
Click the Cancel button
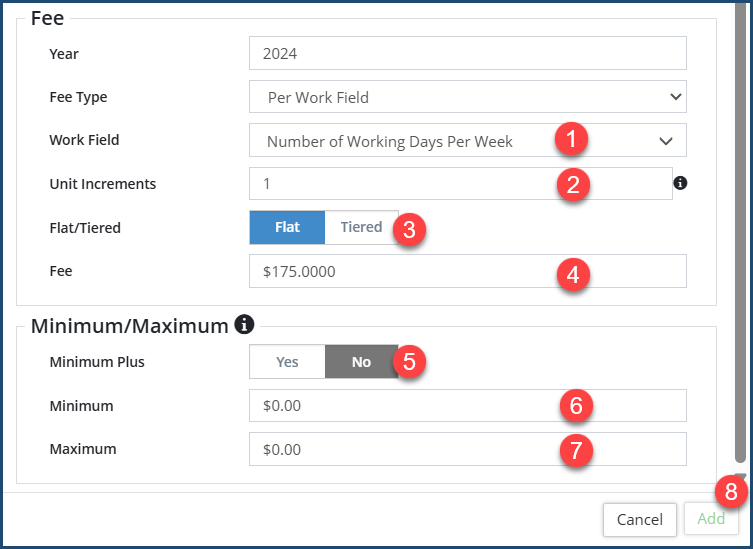tap(639, 519)
